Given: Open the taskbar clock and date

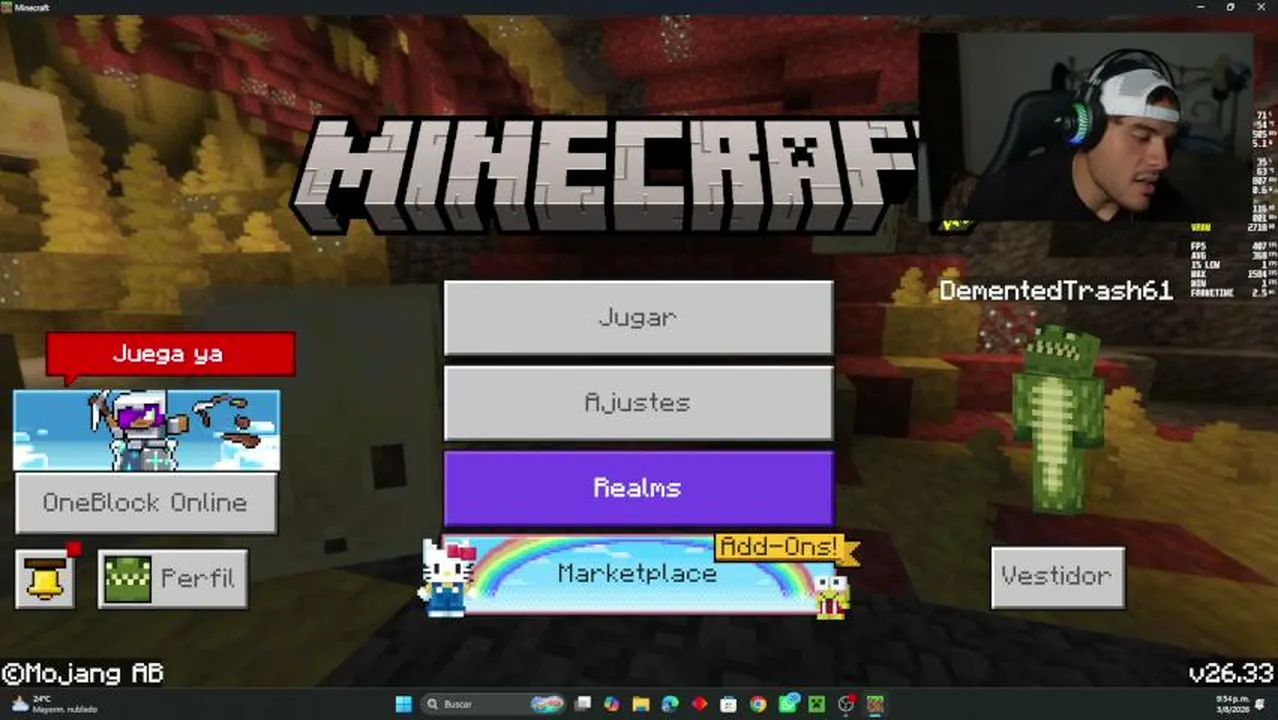Looking at the screenshot, I should point(1232,704).
